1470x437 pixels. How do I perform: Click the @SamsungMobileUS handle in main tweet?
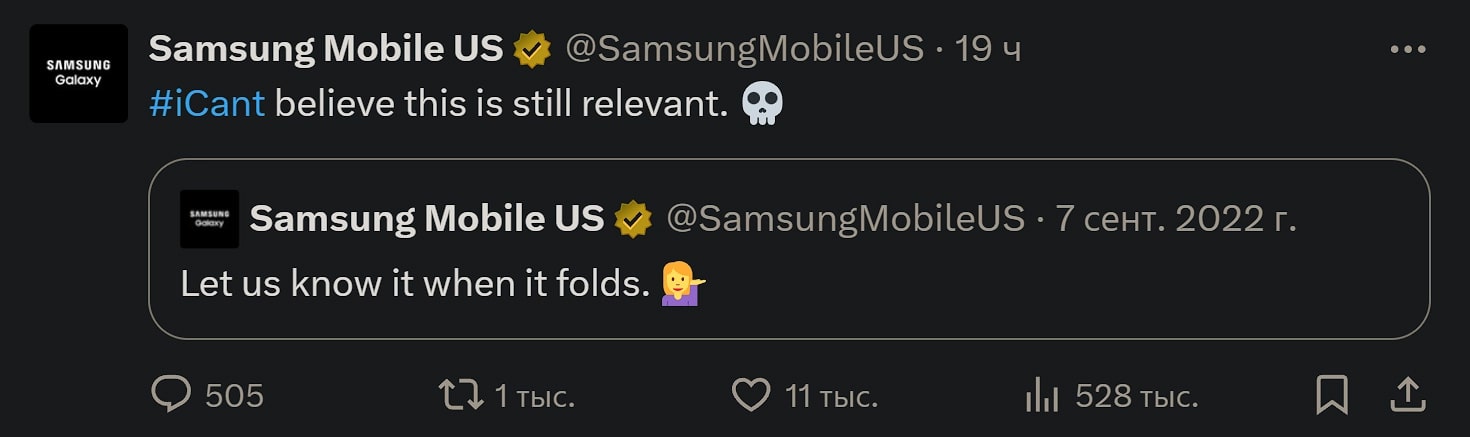[744, 49]
